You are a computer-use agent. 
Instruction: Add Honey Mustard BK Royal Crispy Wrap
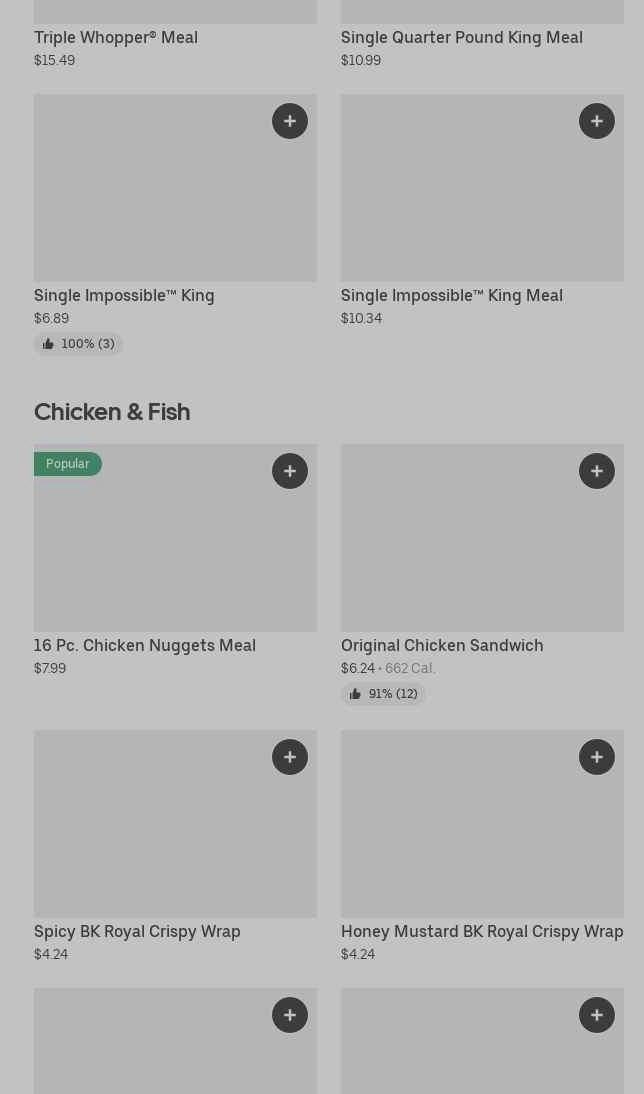click(x=597, y=757)
